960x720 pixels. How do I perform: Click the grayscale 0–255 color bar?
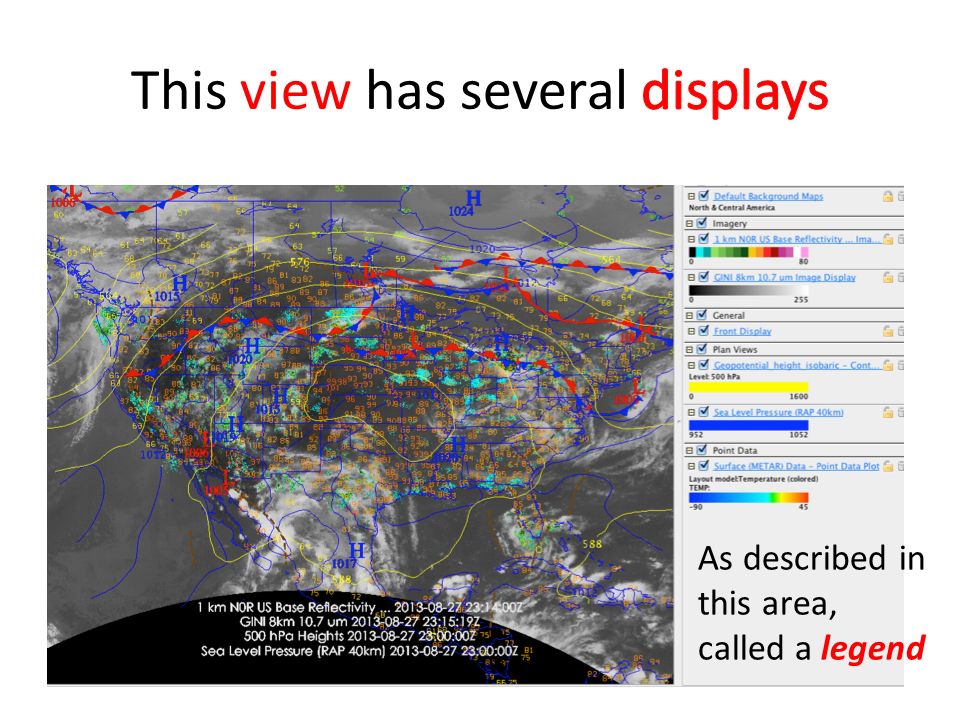(748, 291)
